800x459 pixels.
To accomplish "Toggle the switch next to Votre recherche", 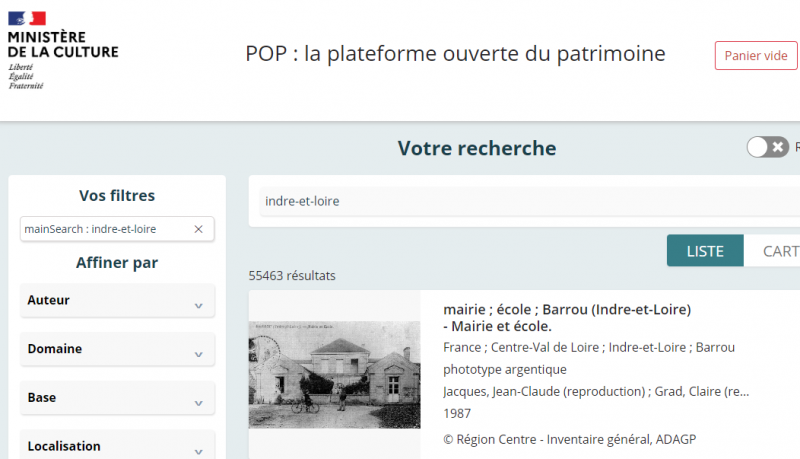I will click(768, 148).
